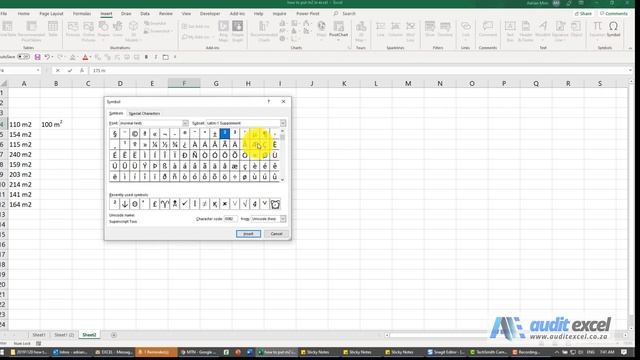The height and width of the screenshot is (360, 640).
Task: Insert a Text Box from the ribbon
Action: pos(510,30)
